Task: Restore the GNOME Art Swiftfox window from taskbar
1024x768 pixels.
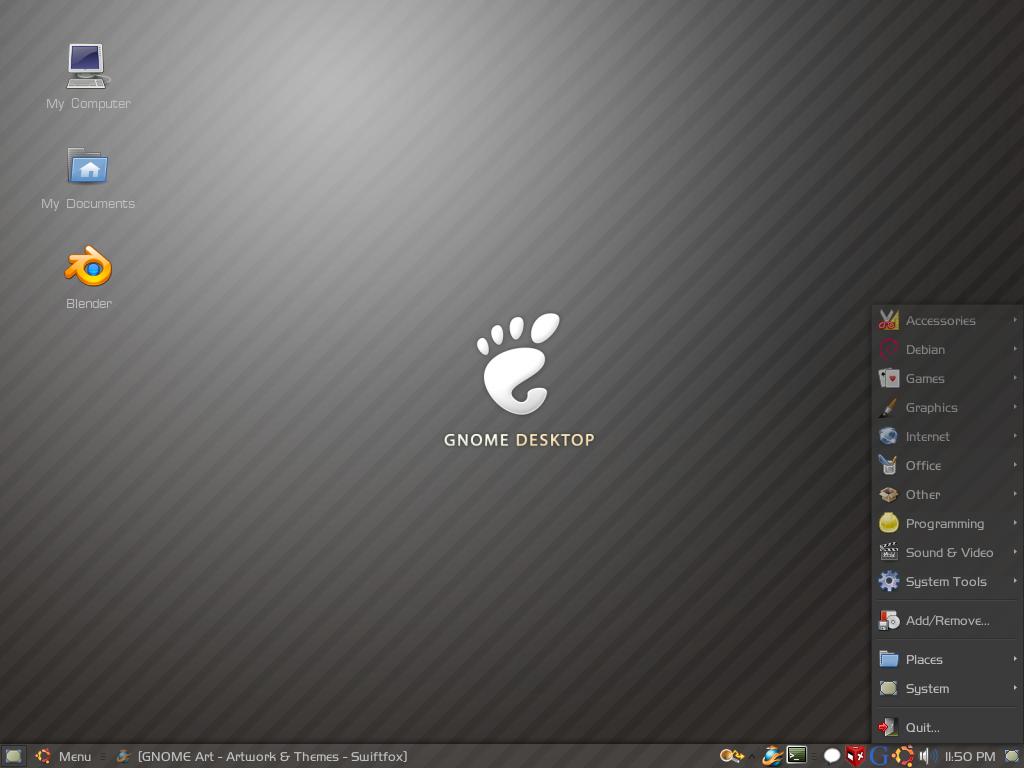Action: [x=261, y=756]
